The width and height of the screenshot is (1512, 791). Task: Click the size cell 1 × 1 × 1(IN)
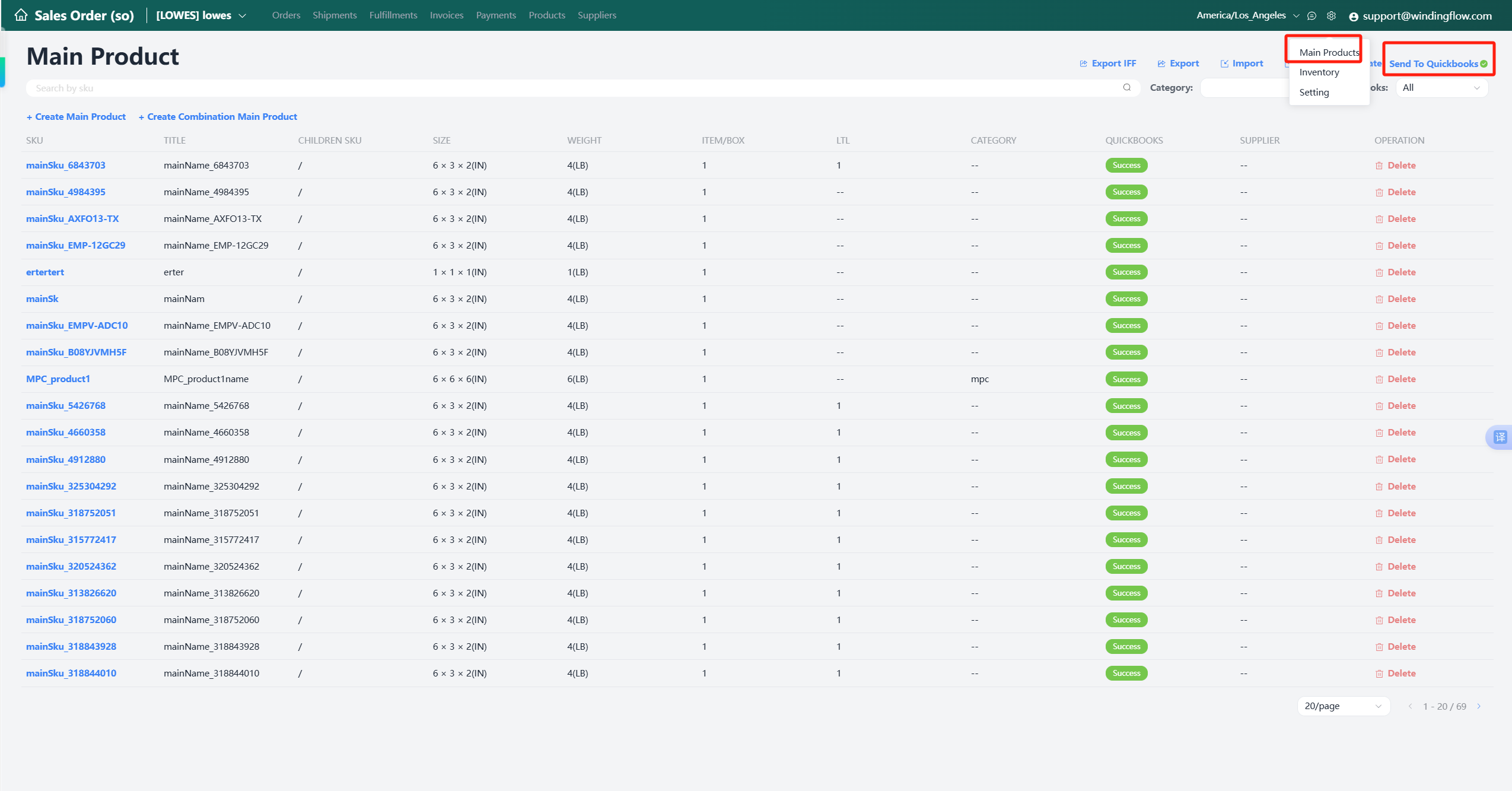(459, 272)
